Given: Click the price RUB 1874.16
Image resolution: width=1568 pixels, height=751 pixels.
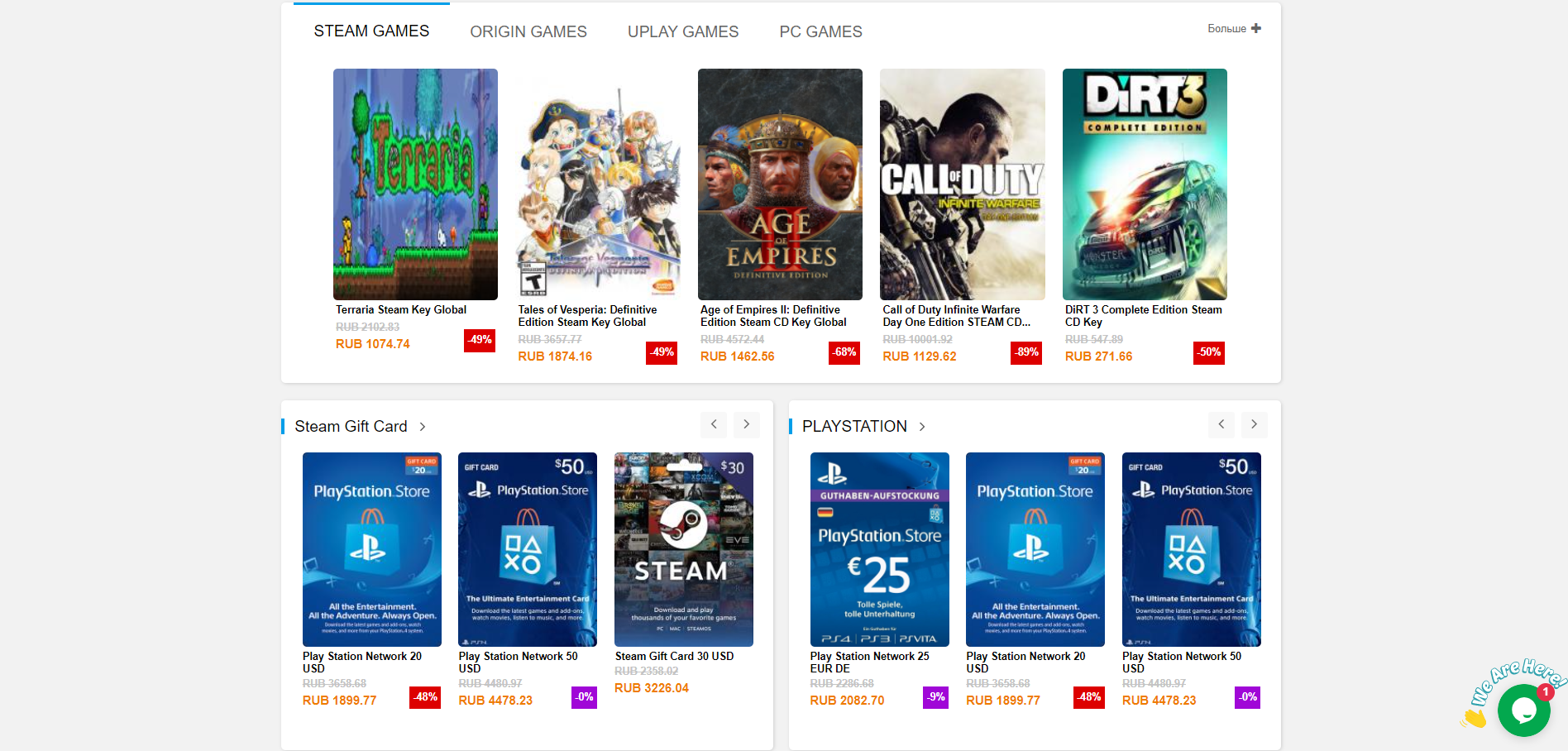Looking at the screenshot, I should point(555,356).
